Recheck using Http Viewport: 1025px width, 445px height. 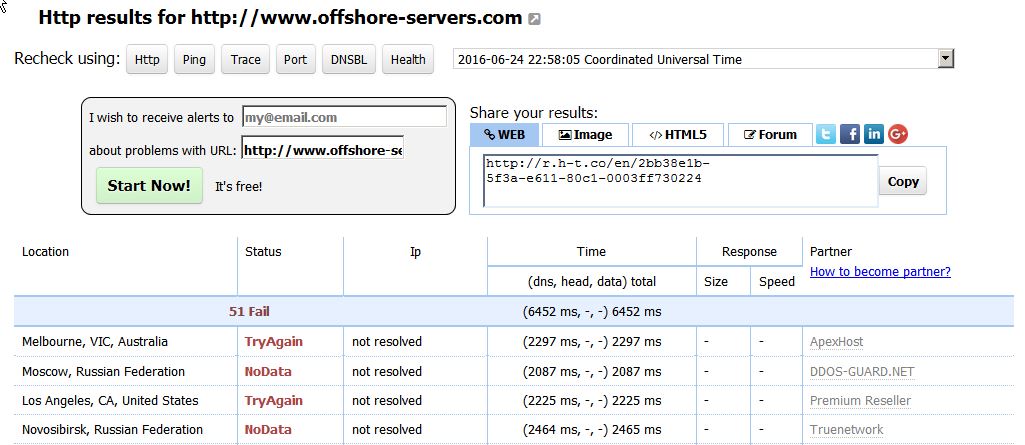click(x=147, y=59)
